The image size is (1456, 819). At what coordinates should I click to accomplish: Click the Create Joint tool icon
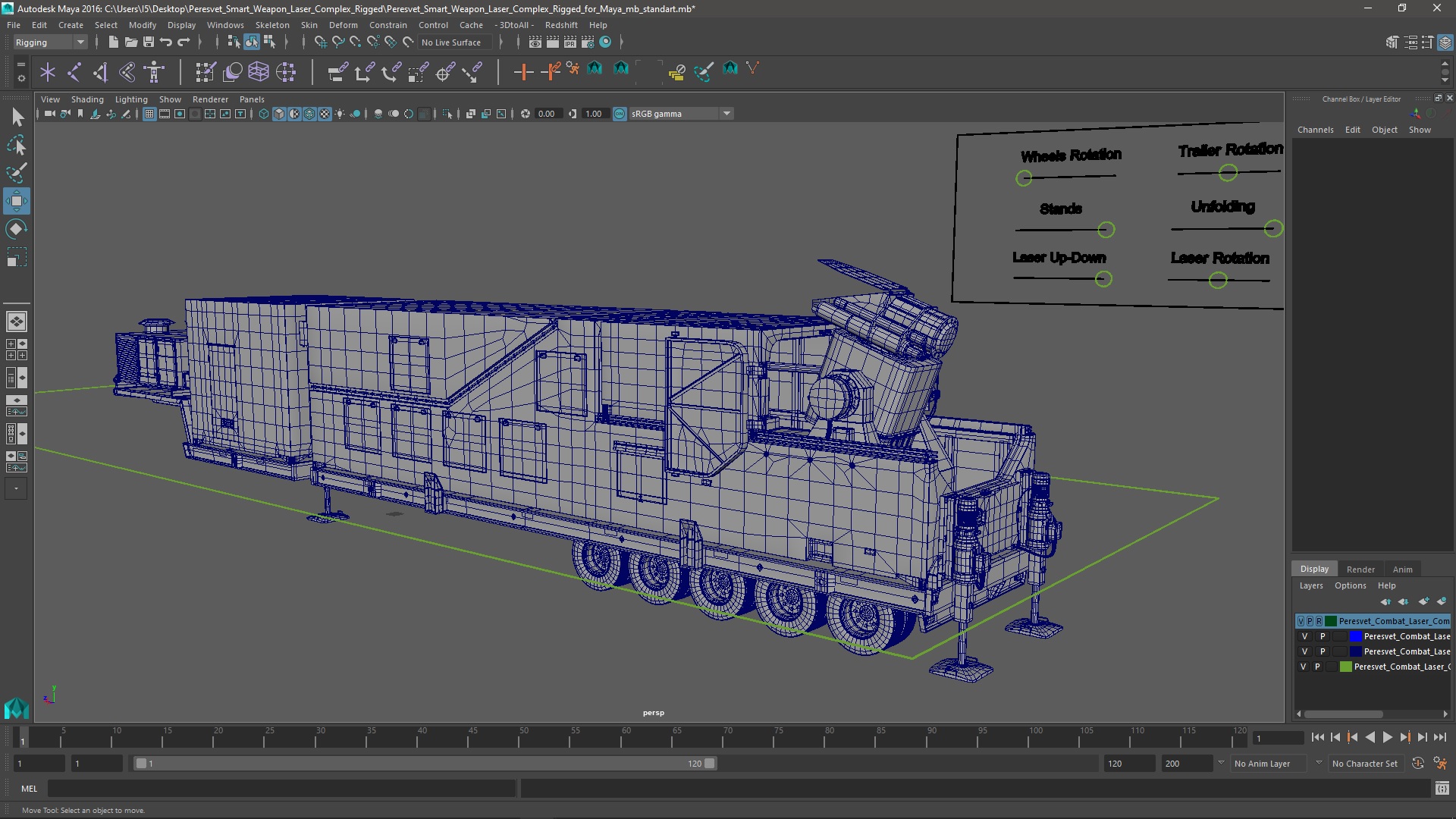point(74,72)
